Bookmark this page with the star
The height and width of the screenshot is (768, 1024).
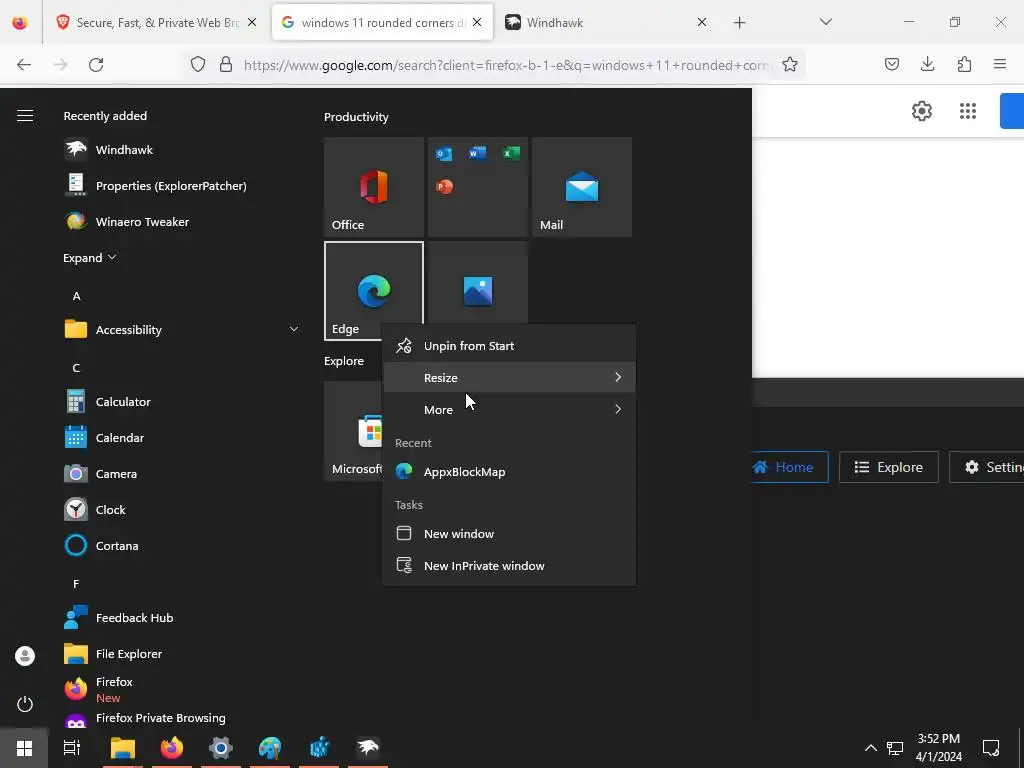(x=790, y=64)
